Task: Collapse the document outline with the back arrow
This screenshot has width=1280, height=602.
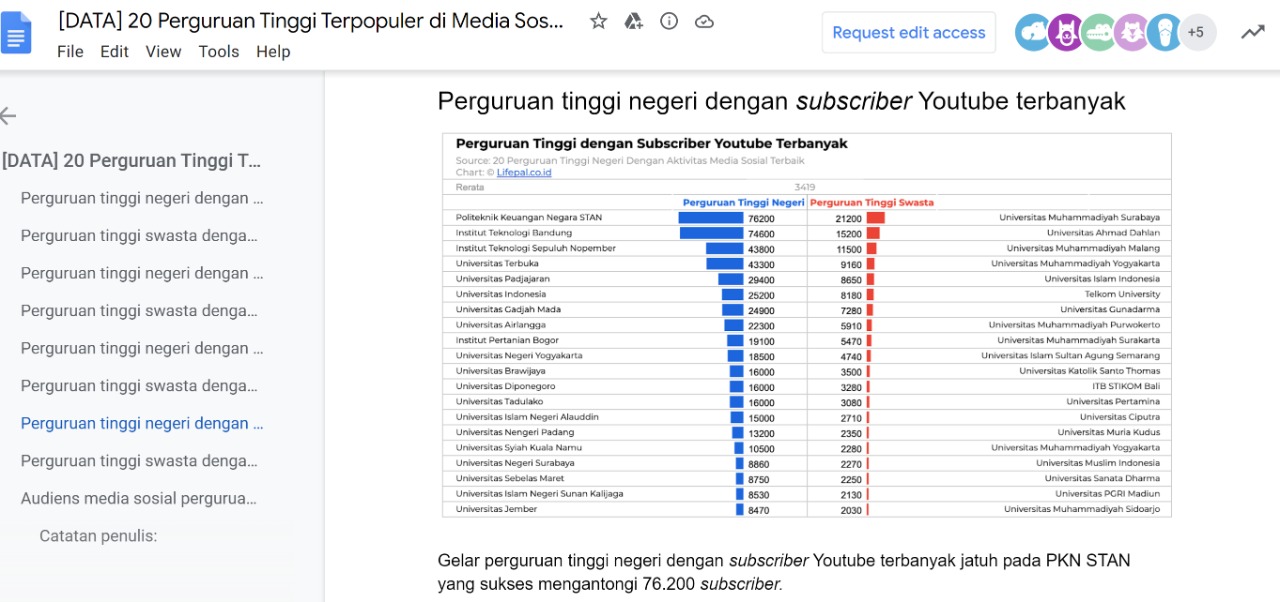Action: pos(8,116)
